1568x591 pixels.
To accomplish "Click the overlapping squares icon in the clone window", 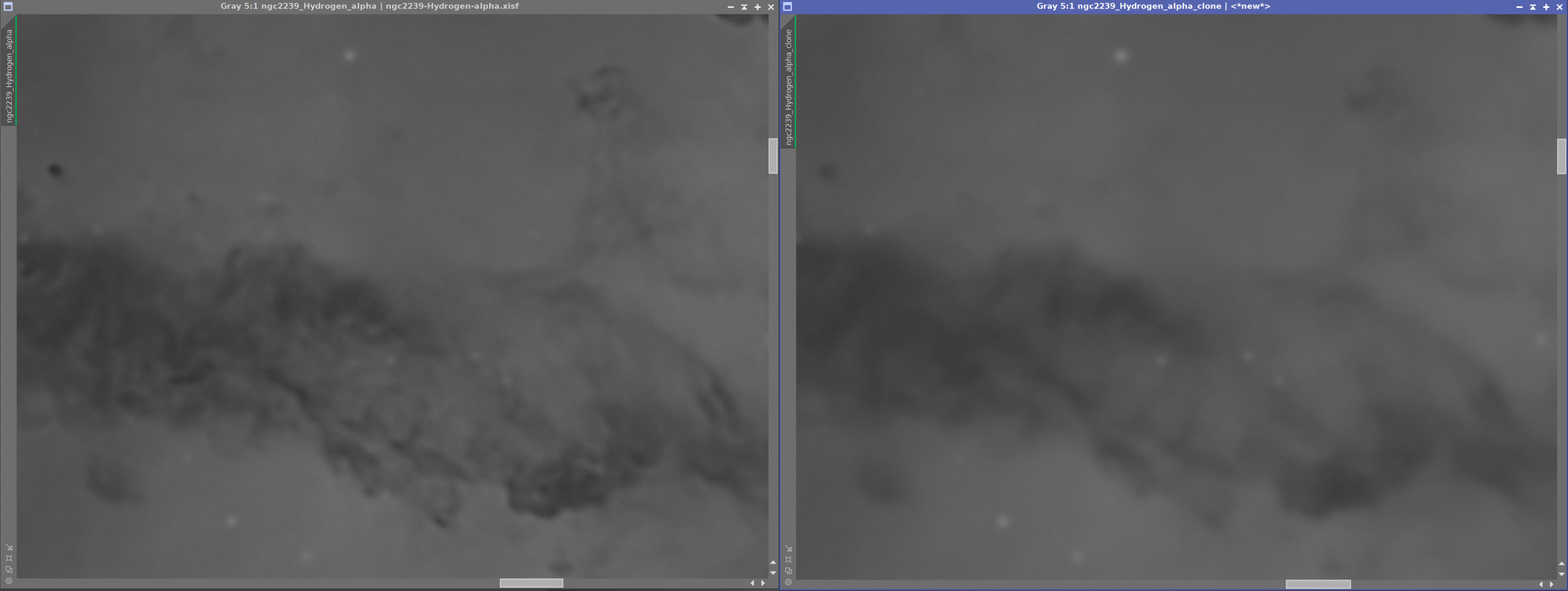I will click(788, 570).
